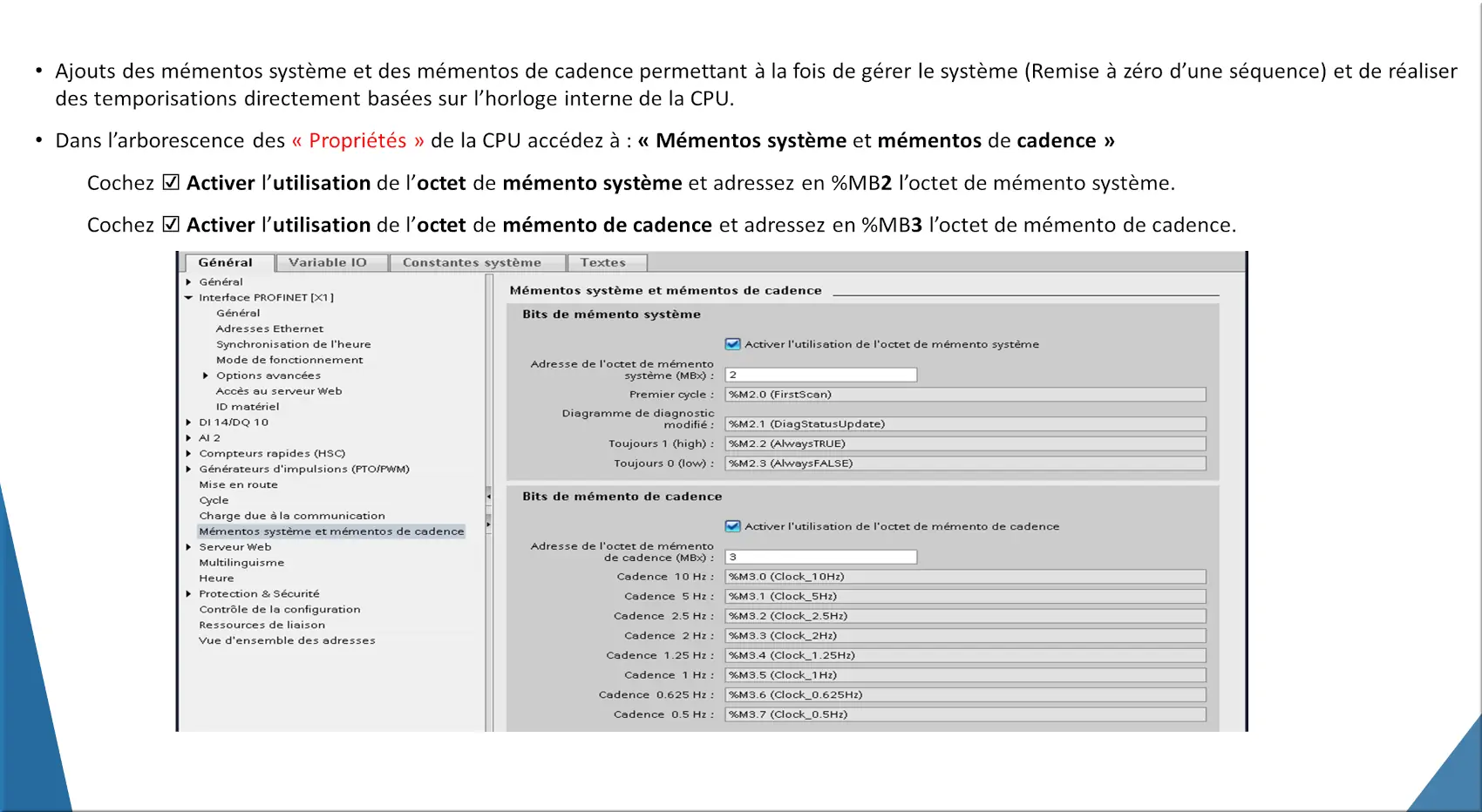
Task: Click system memento byte address field
Action: [x=820, y=375]
